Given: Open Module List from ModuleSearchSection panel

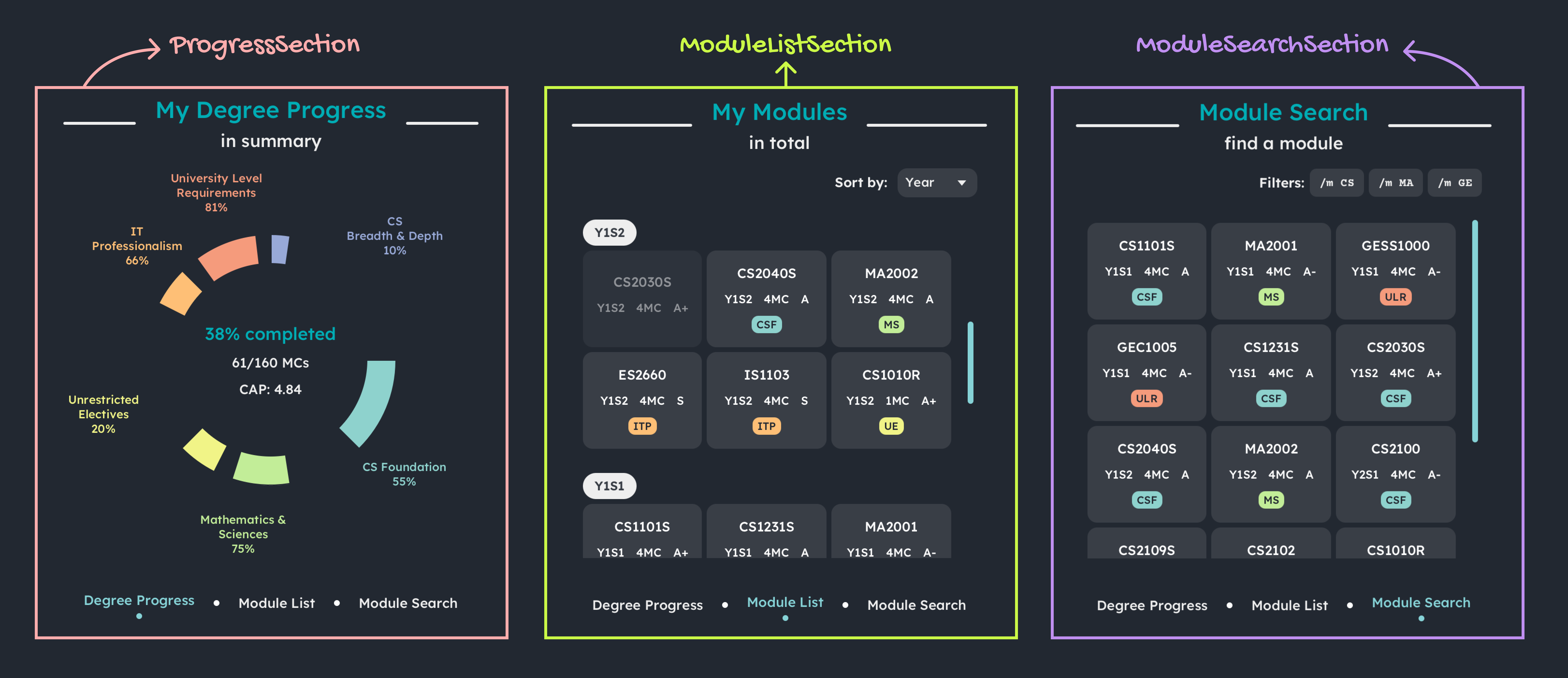Looking at the screenshot, I should (1290, 605).
